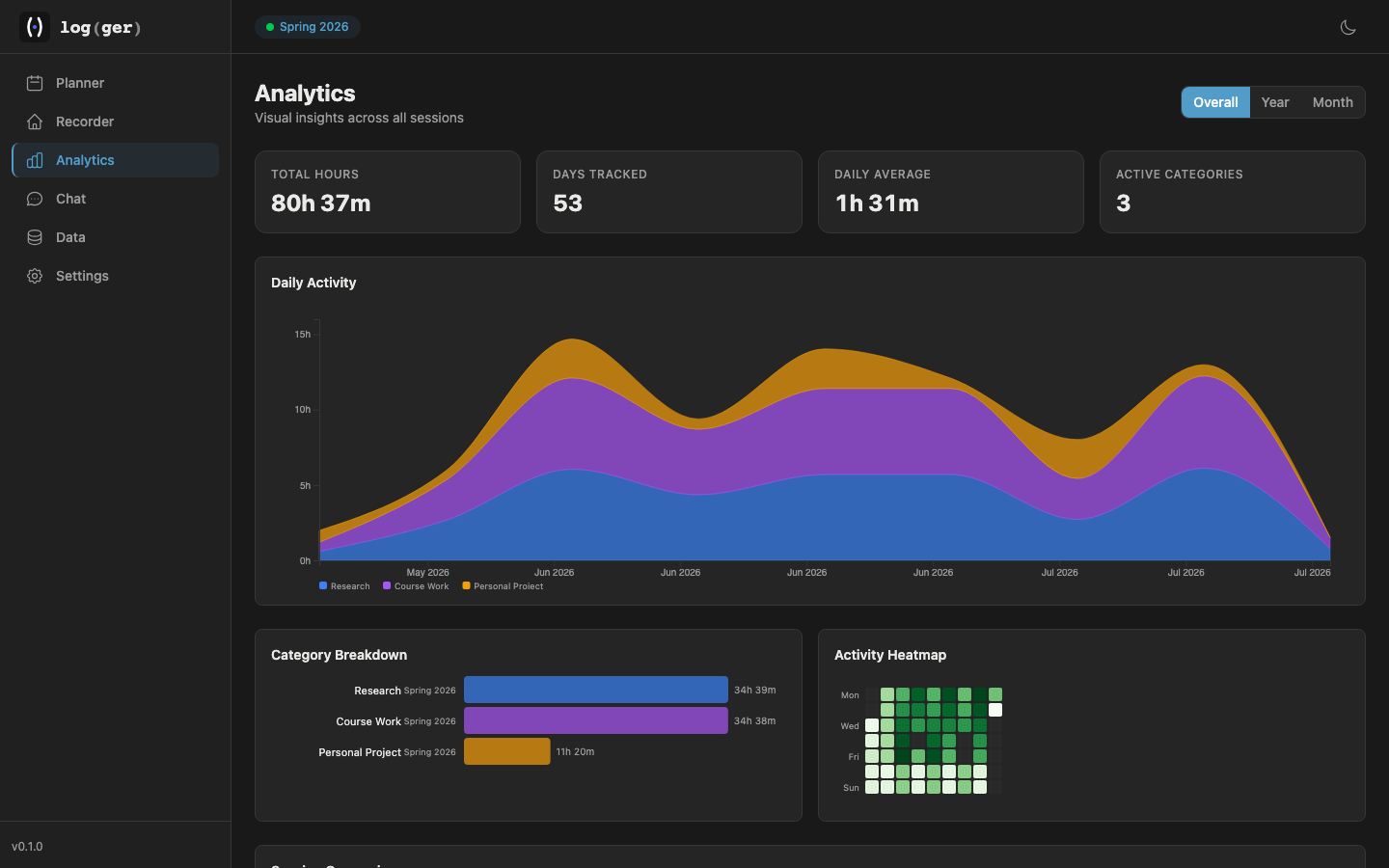Click the 11h 20m Personal Project value
This screenshot has width=1389, height=868.
coord(575,752)
